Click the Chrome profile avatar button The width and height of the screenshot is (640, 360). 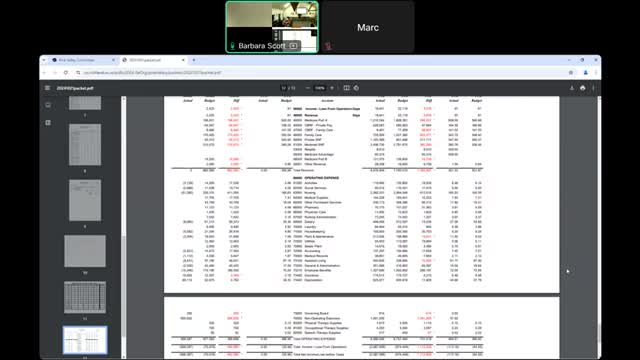(585, 73)
